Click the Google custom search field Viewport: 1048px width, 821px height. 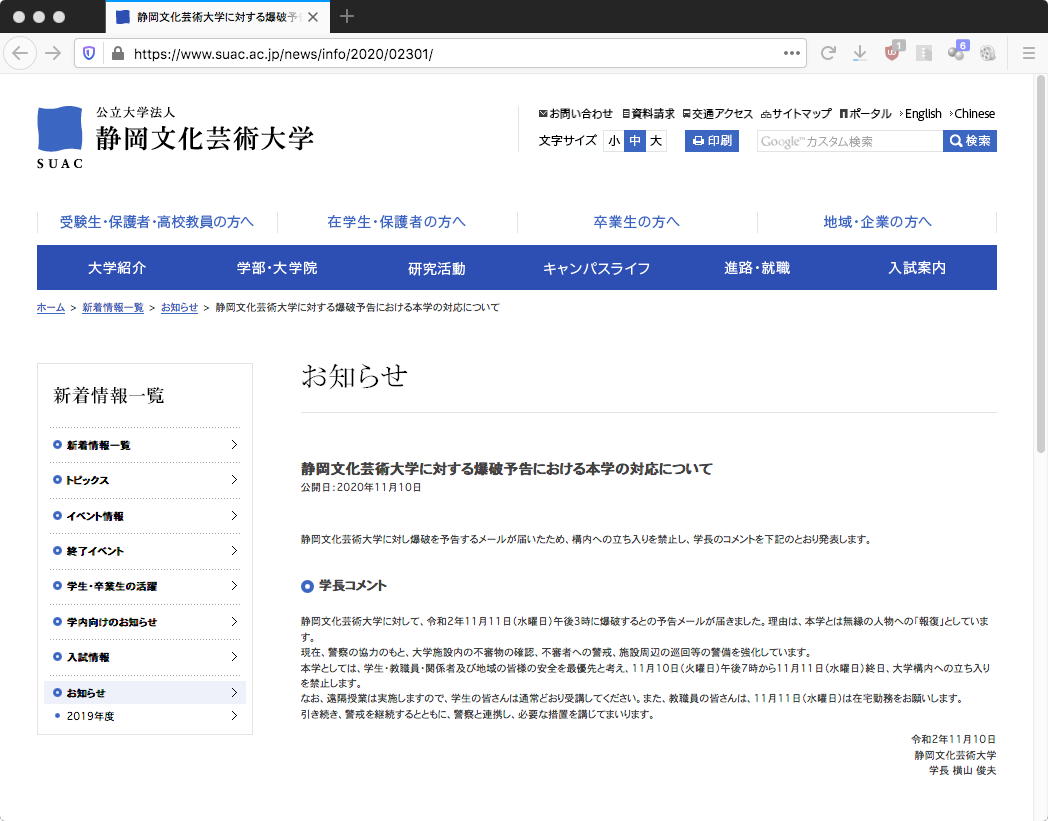(x=849, y=142)
